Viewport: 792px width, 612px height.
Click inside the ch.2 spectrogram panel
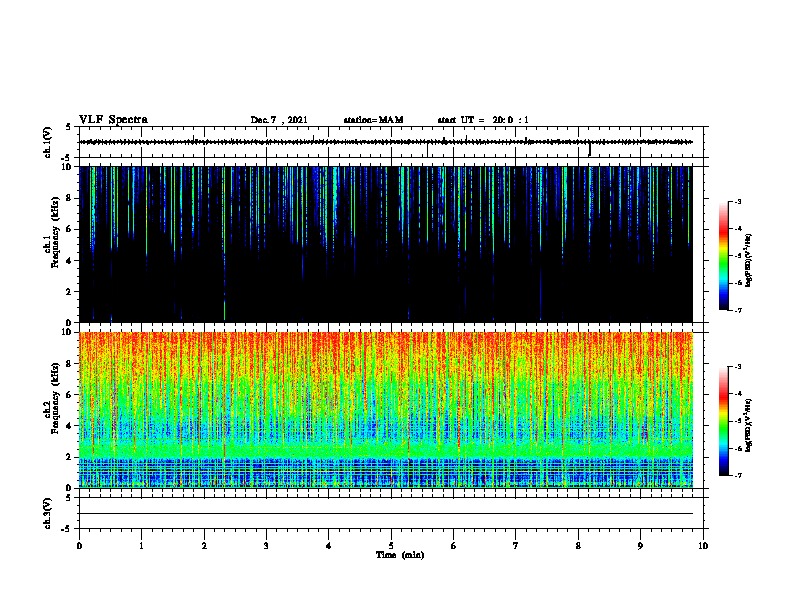pyautogui.click(x=386, y=410)
